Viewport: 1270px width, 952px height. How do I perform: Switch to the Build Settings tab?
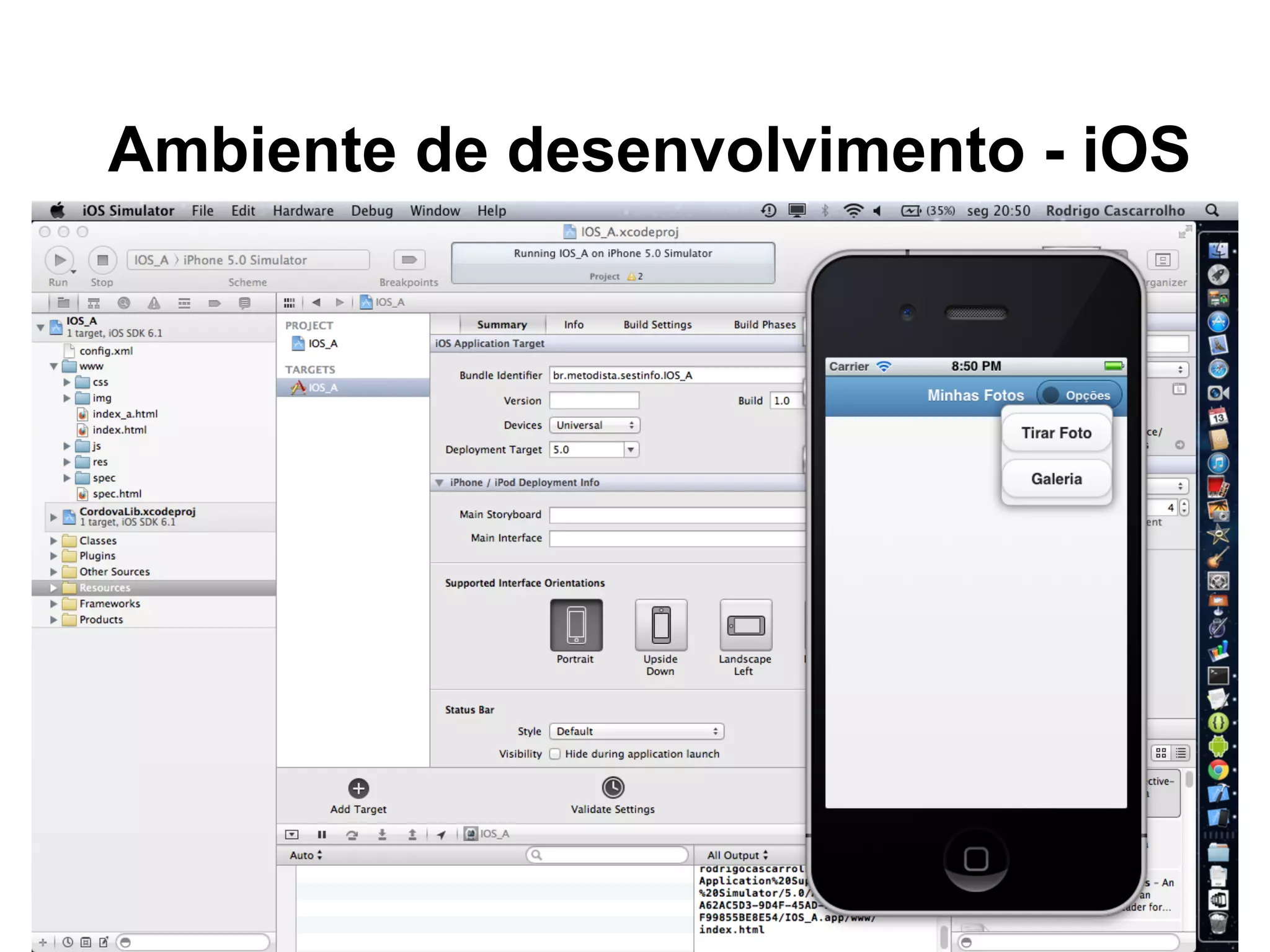657,324
